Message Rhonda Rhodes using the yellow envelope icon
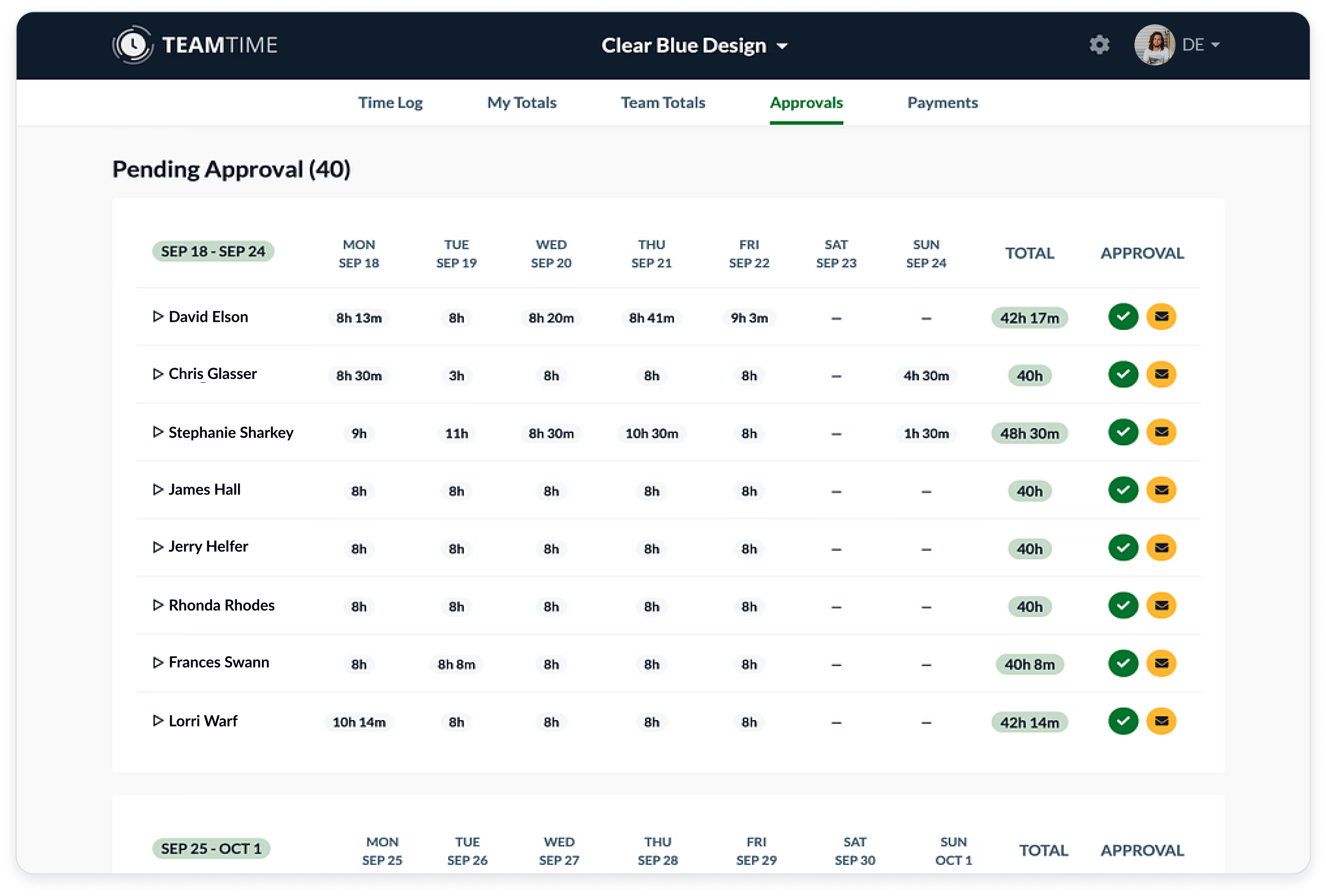This screenshot has width=1326, height=896. point(1161,606)
